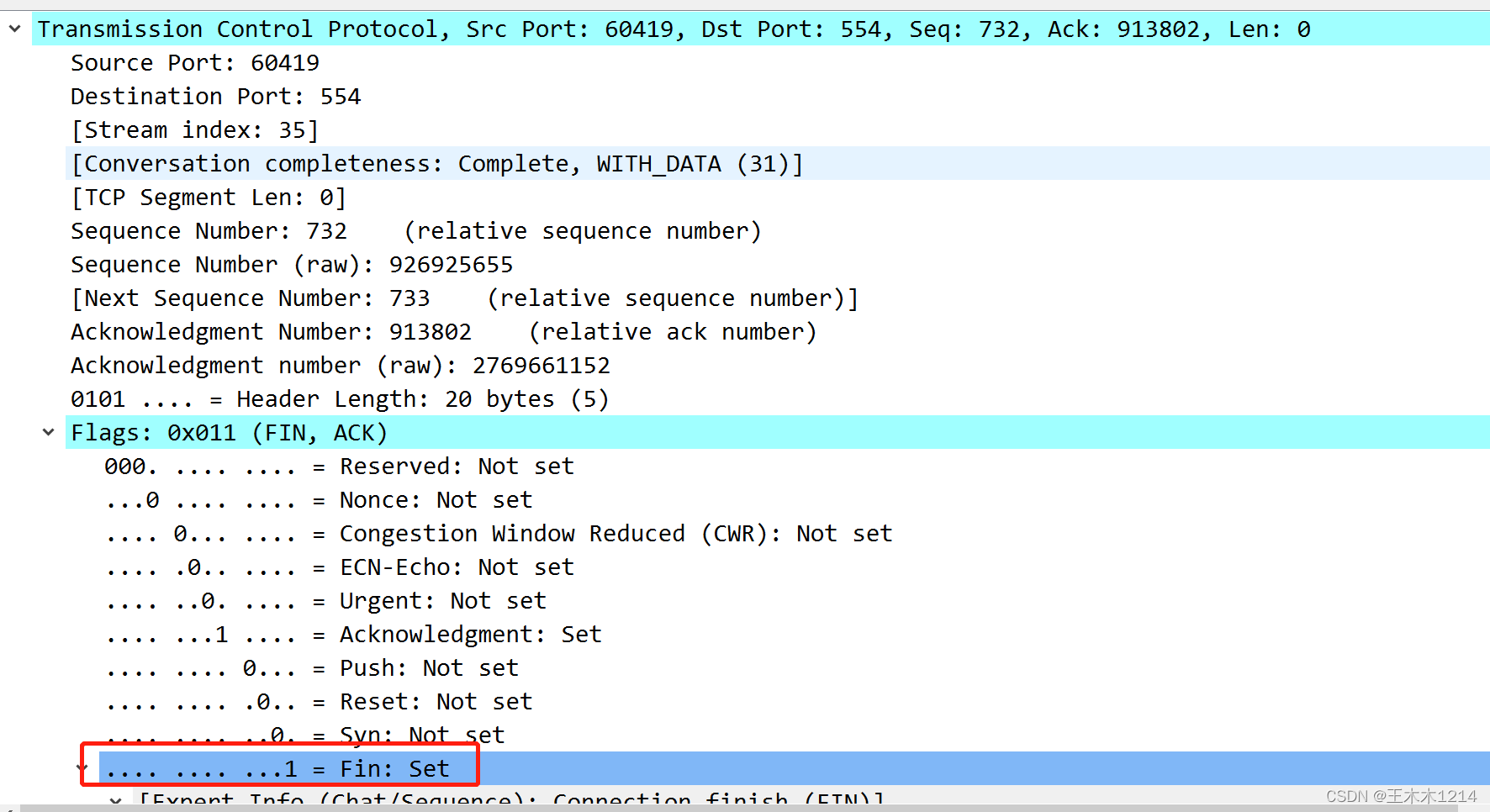Select Destination Port: 554 row
The height and width of the screenshot is (812, 1490).
(x=778, y=96)
